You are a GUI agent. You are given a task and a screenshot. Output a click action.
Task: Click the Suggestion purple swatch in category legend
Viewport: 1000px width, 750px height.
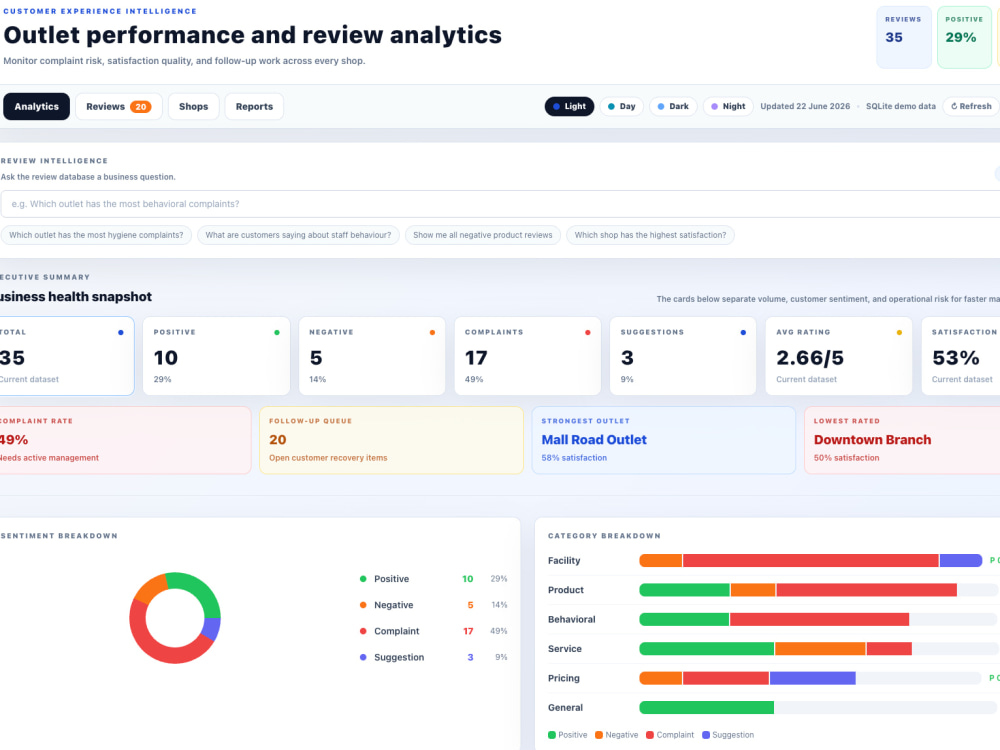705,735
